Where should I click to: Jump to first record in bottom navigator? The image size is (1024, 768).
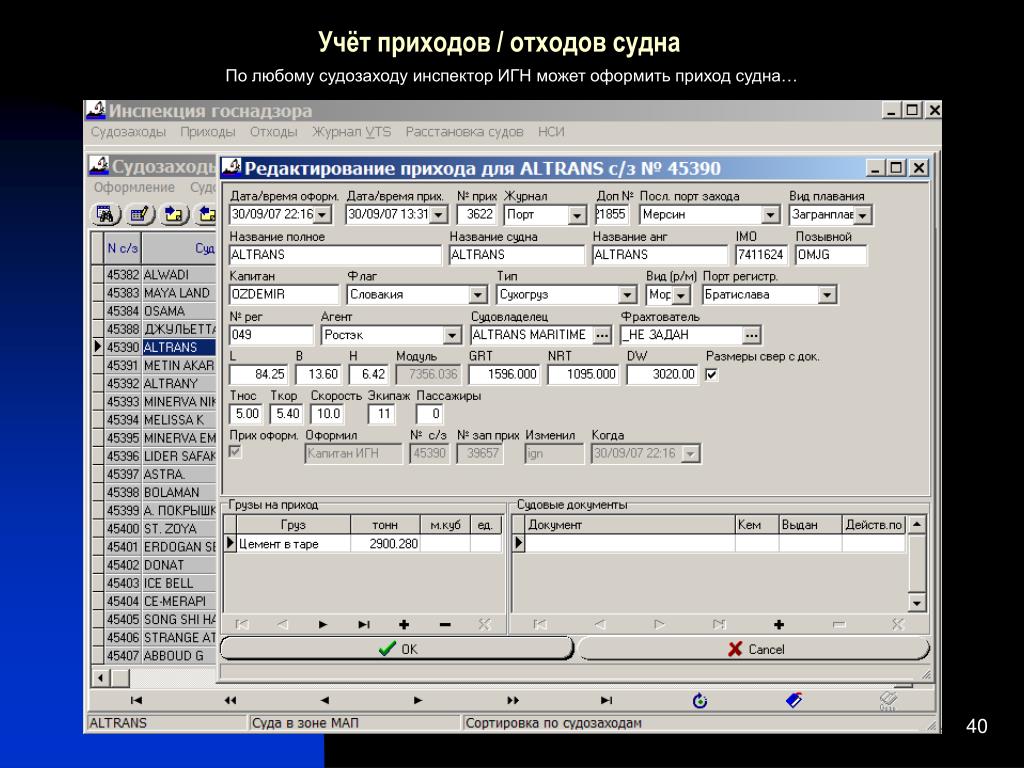pos(136,701)
